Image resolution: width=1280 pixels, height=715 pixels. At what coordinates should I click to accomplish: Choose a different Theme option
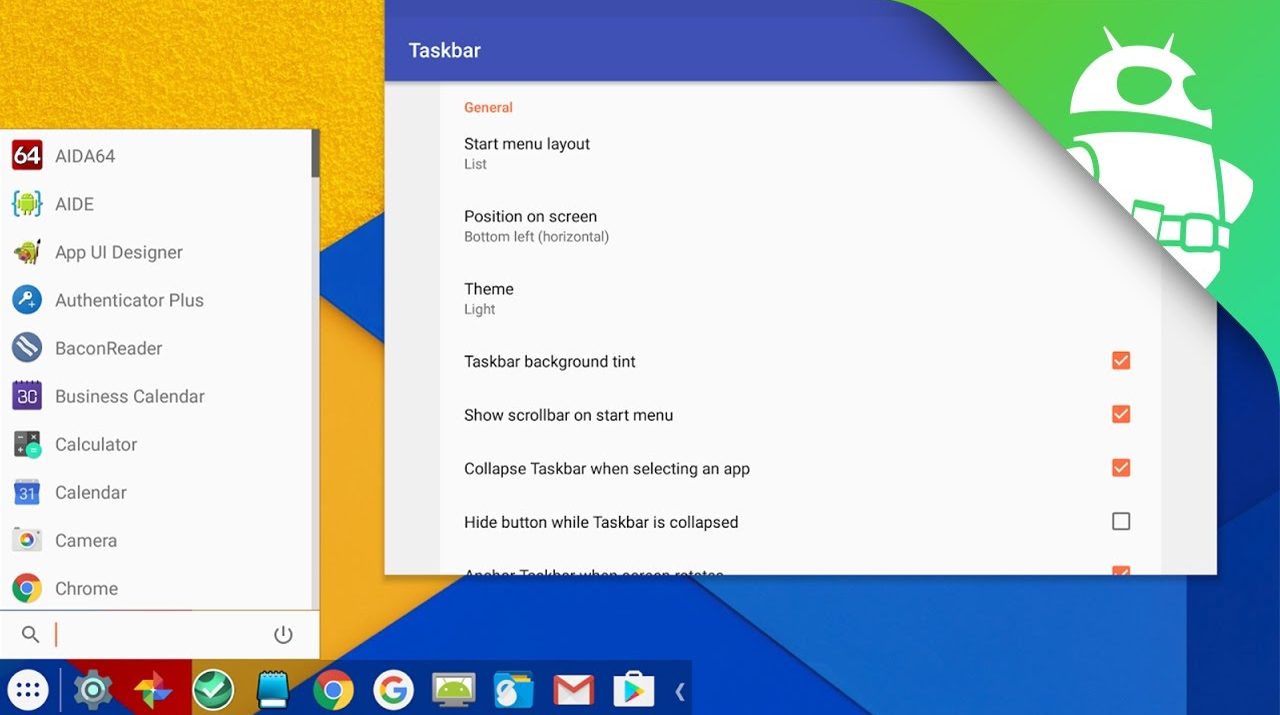pos(489,298)
